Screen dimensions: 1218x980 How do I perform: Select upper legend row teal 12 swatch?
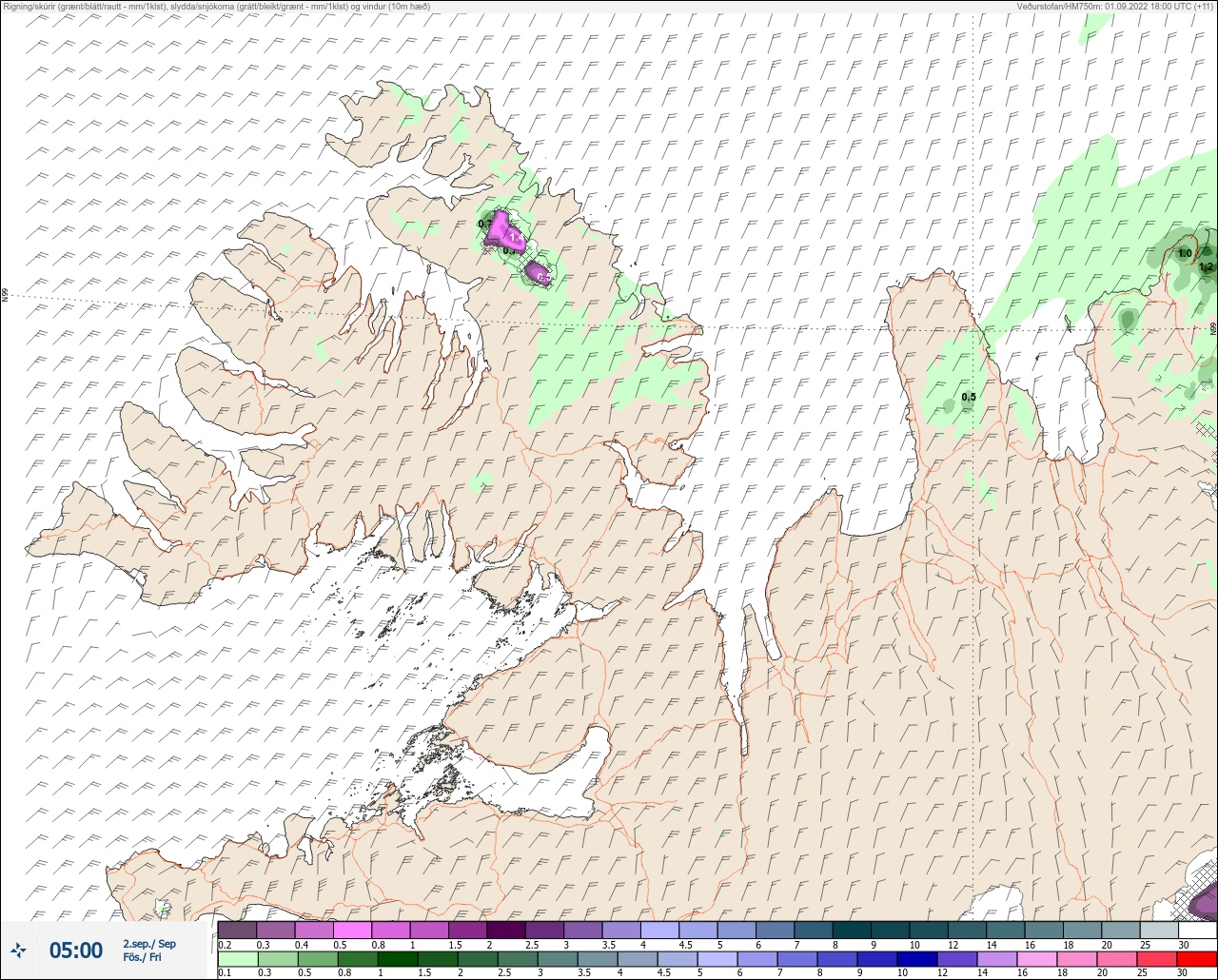pyautogui.click(x=967, y=930)
